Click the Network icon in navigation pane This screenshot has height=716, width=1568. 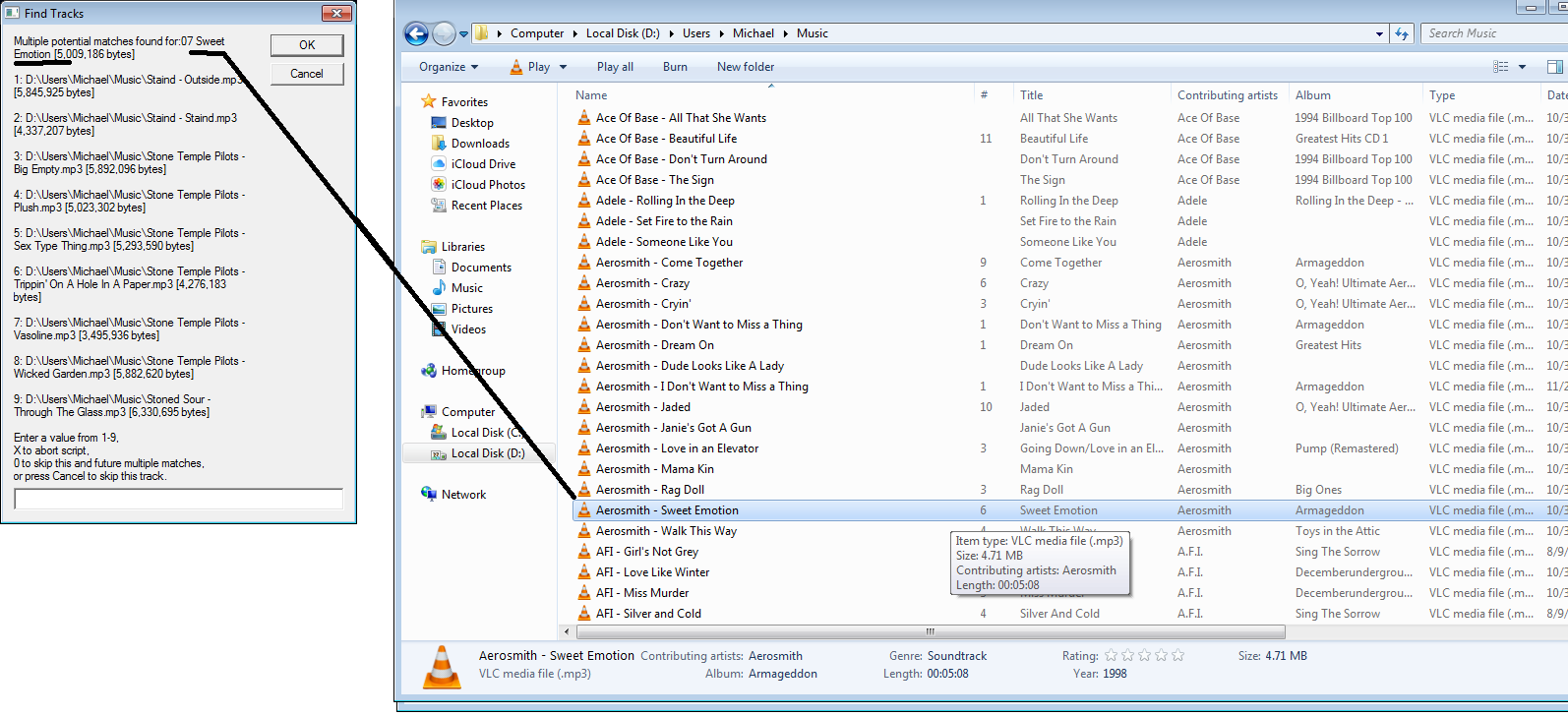[x=429, y=494]
